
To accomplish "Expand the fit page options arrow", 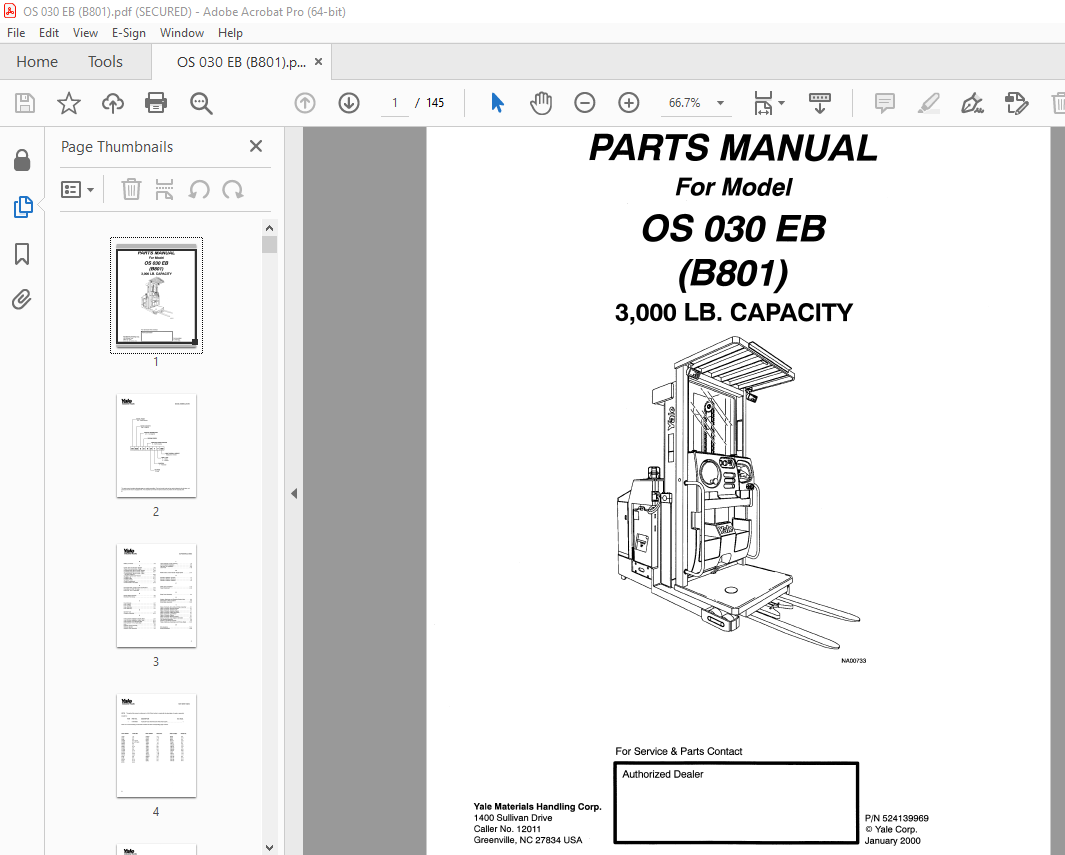I will click(x=781, y=103).
